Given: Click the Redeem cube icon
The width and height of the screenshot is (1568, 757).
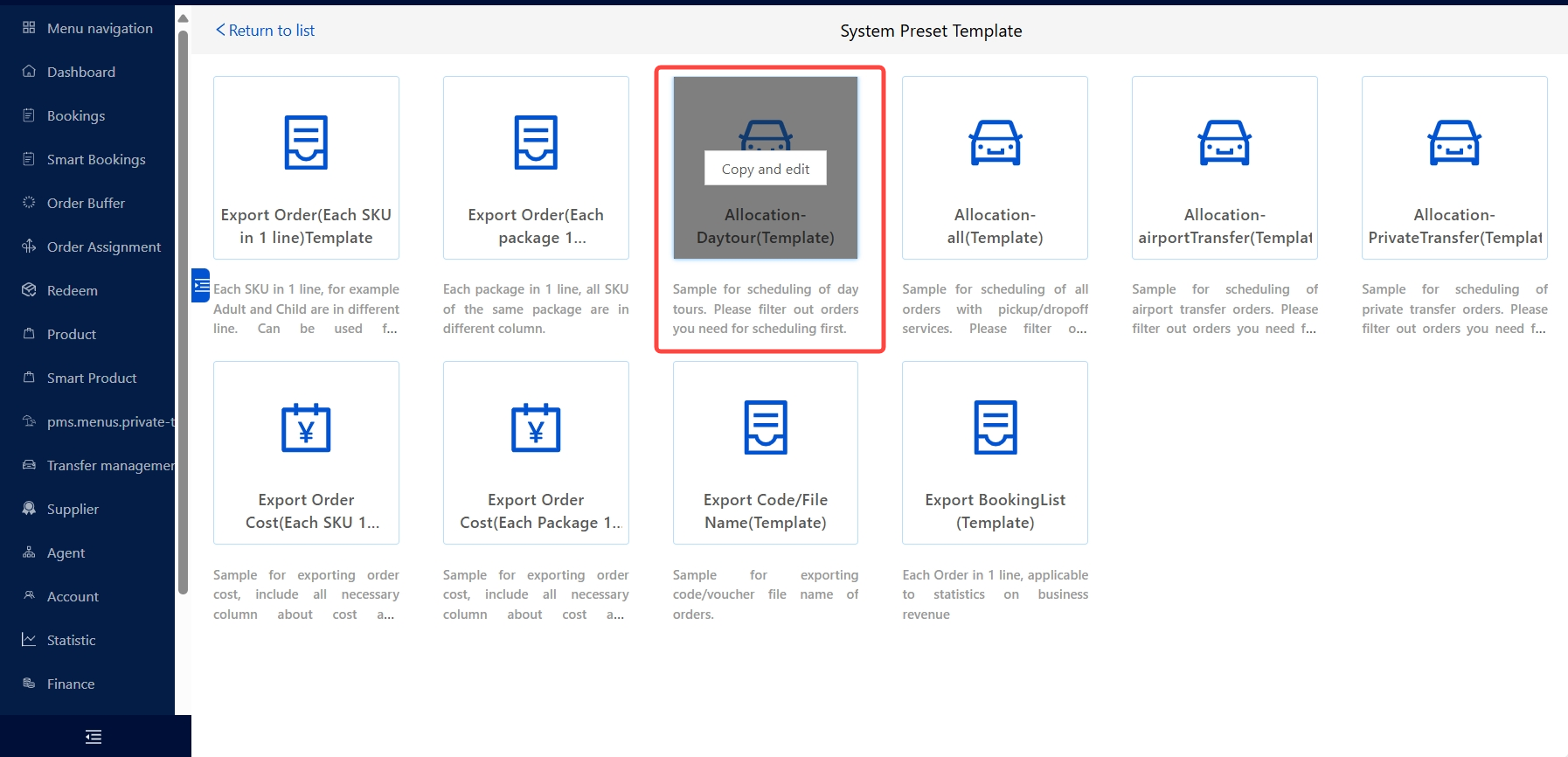Looking at the screenshot, I should (x=29, y=290).
